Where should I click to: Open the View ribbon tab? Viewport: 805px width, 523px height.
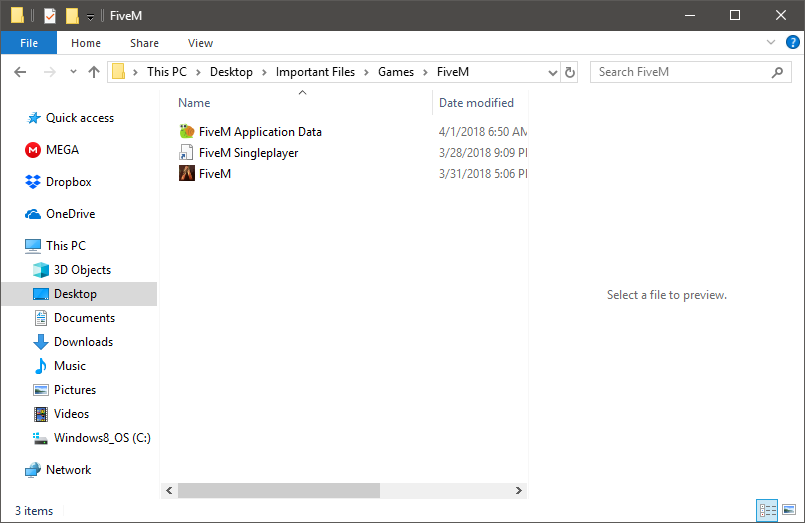click(200, 43)
